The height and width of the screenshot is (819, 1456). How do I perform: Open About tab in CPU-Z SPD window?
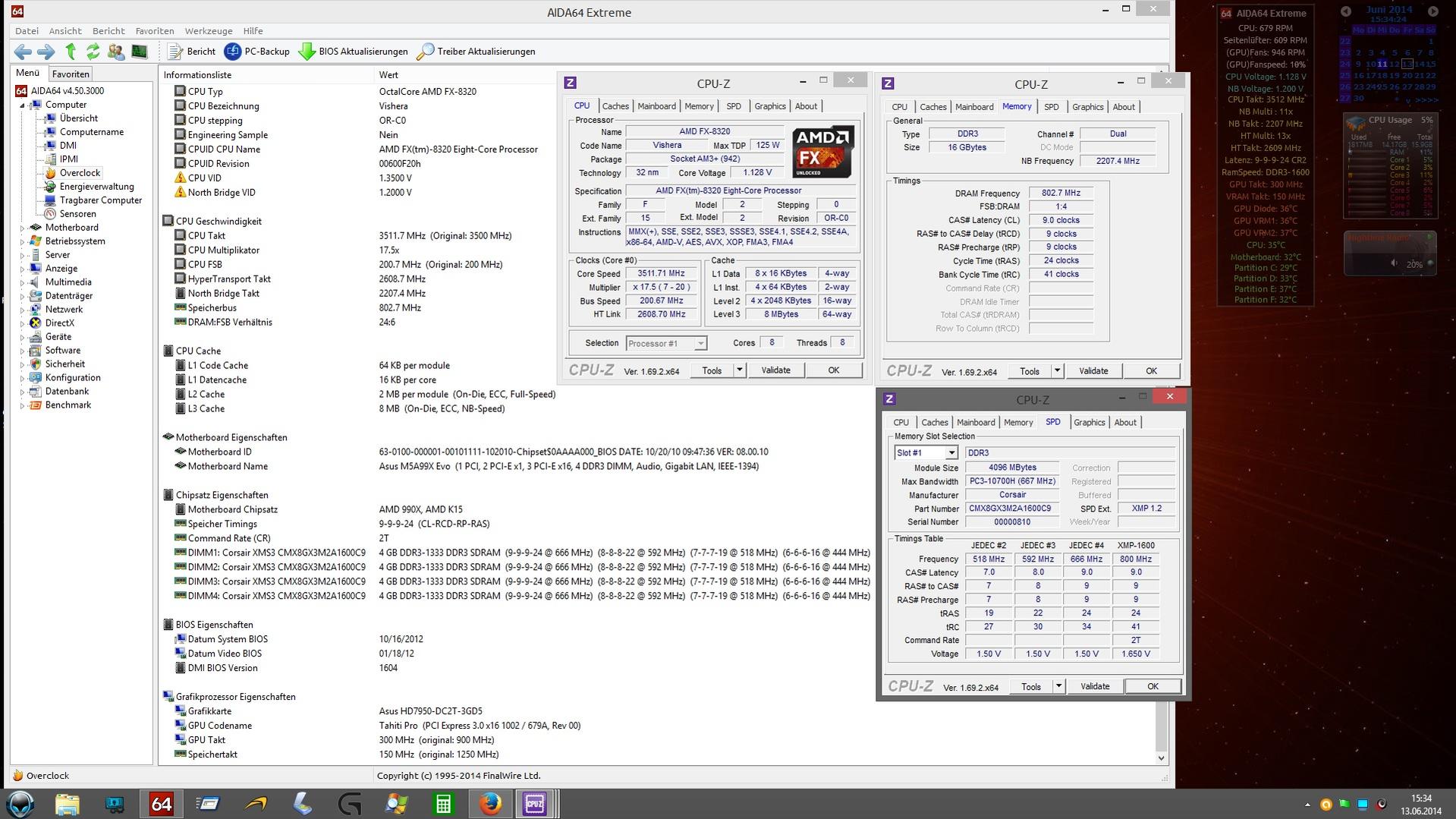[1125, 423]
